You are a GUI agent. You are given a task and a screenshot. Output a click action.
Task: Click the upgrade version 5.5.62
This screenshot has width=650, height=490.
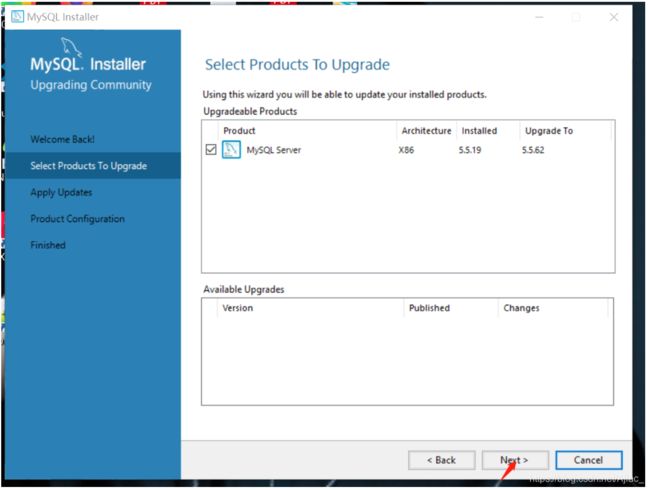533,150
